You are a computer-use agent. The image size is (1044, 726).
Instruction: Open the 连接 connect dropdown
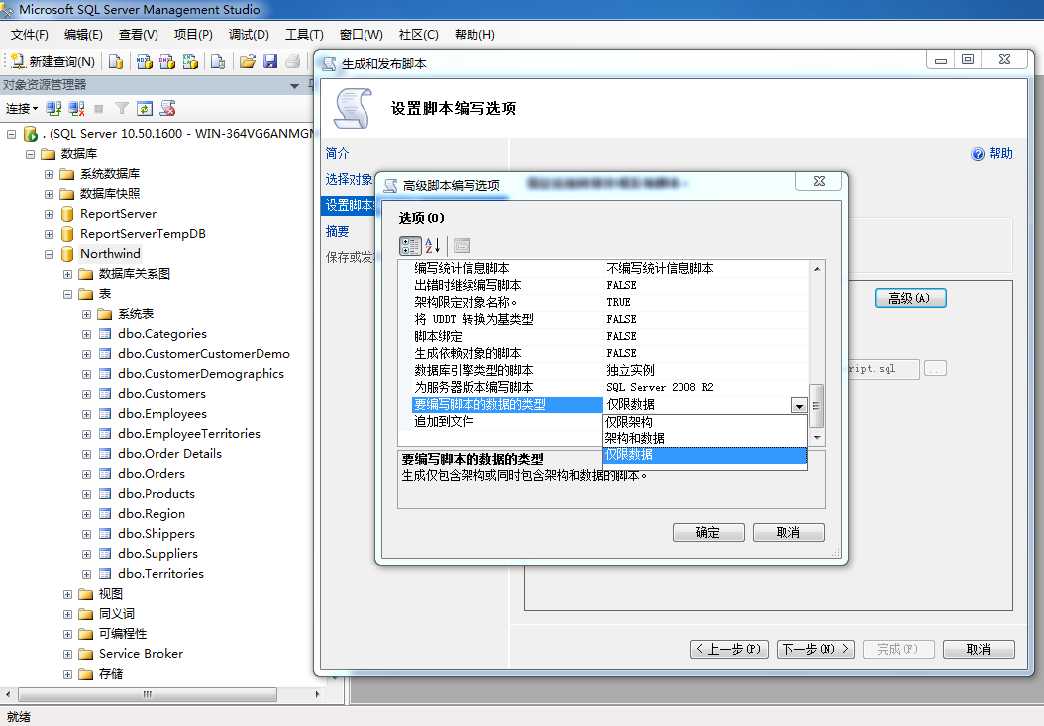[22, 109]
